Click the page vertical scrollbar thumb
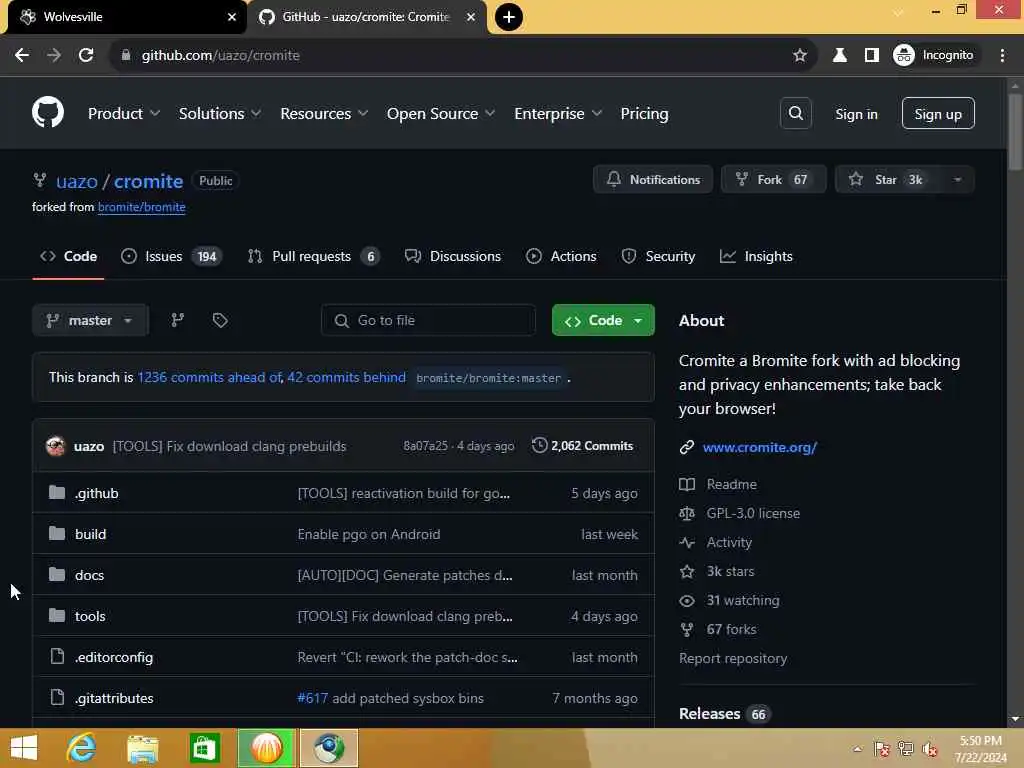1024x768 pixels. [1015, 132]
